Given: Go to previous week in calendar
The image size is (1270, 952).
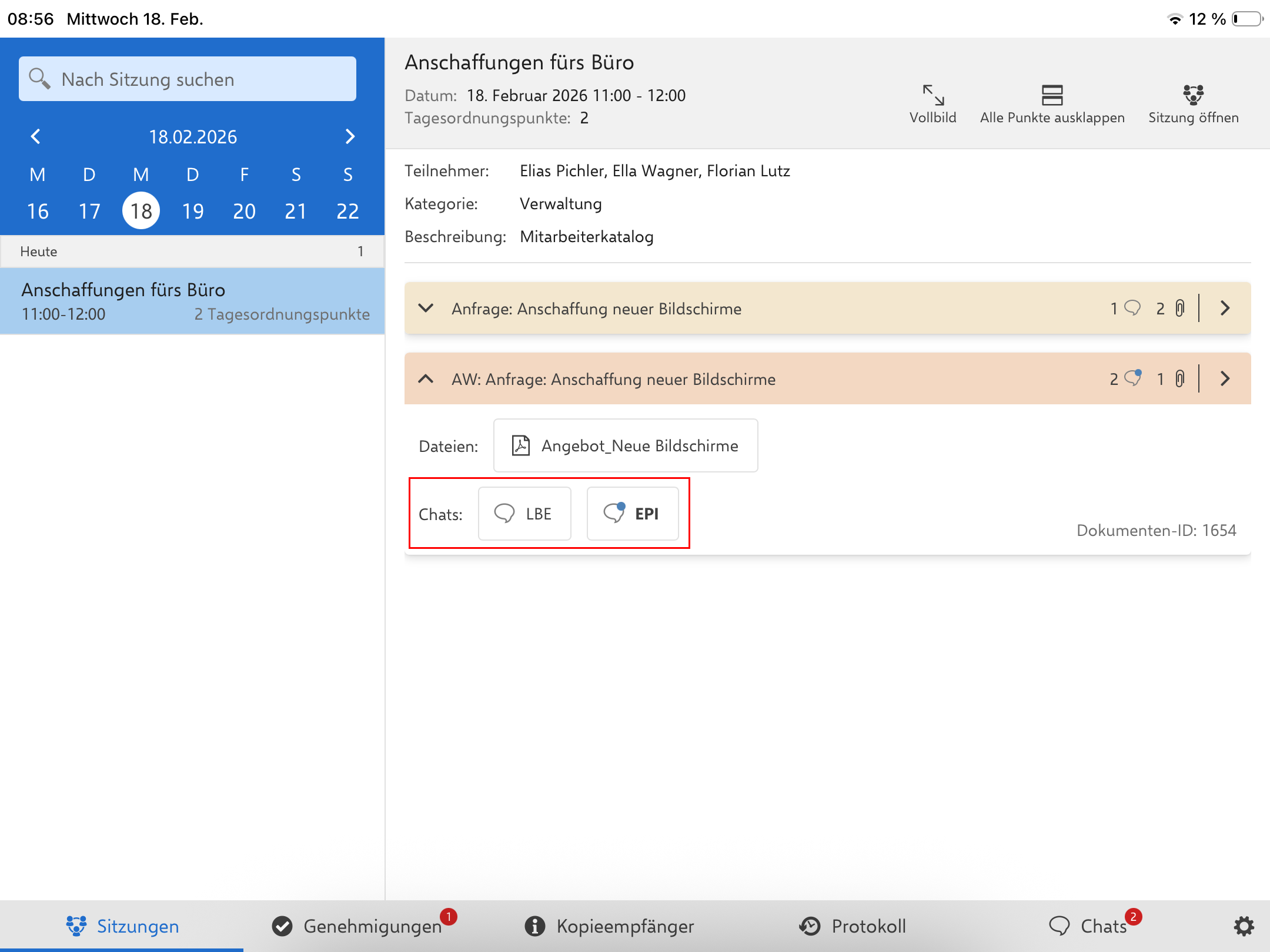Looking at the screenshot, I should point(36,136).
